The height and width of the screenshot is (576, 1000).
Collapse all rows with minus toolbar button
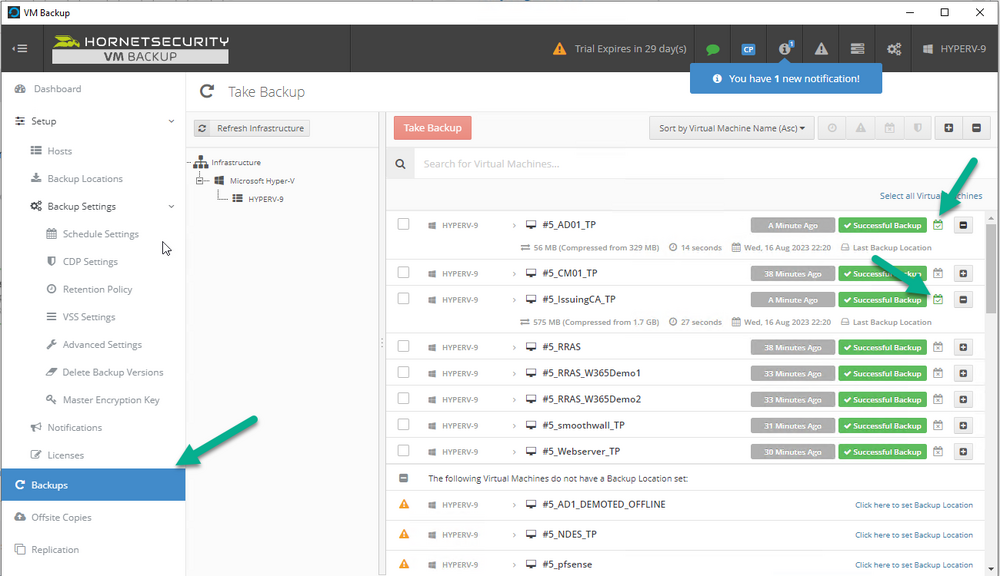[x=976, y=128]
